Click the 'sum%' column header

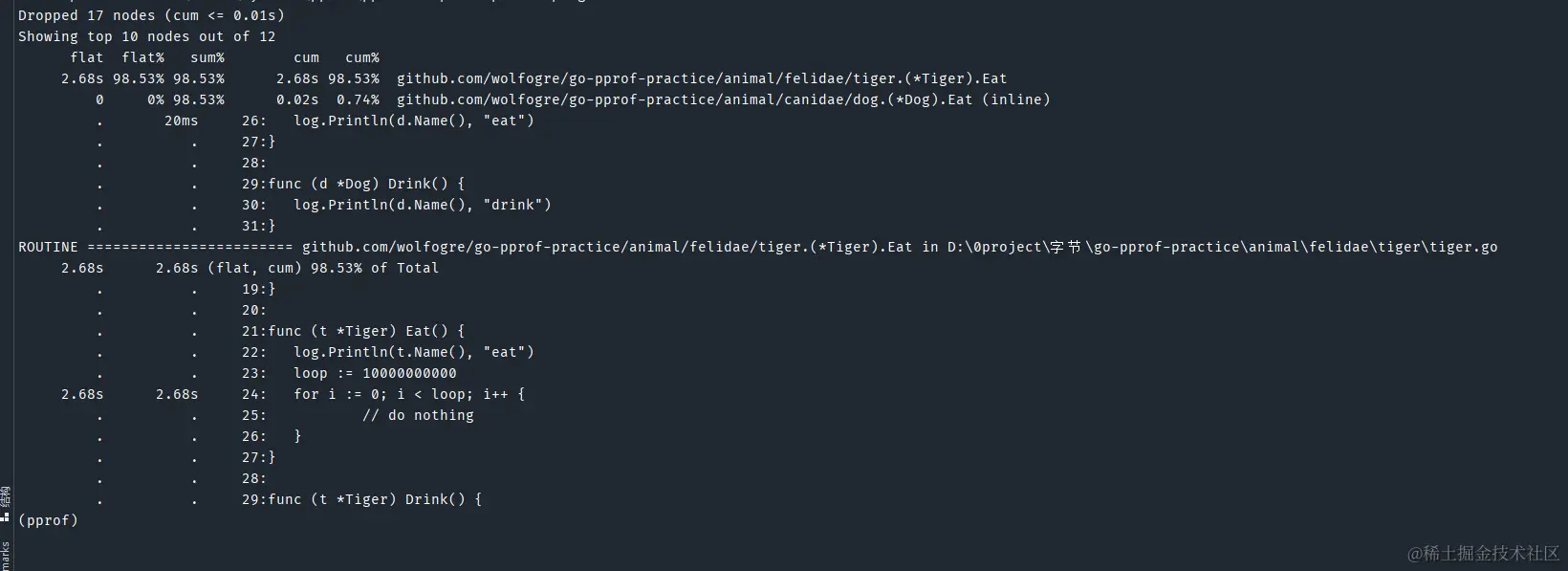tap(207, 57)
